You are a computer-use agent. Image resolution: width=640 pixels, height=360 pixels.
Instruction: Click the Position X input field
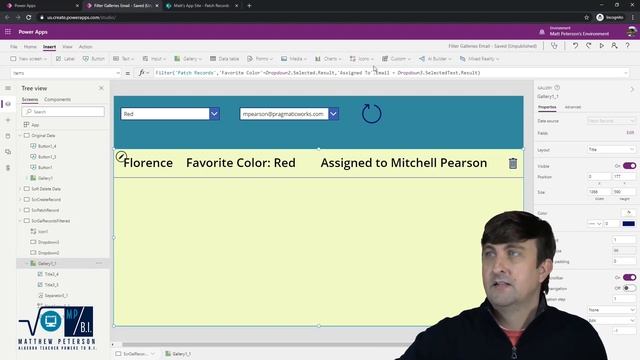tap(599, 177)
